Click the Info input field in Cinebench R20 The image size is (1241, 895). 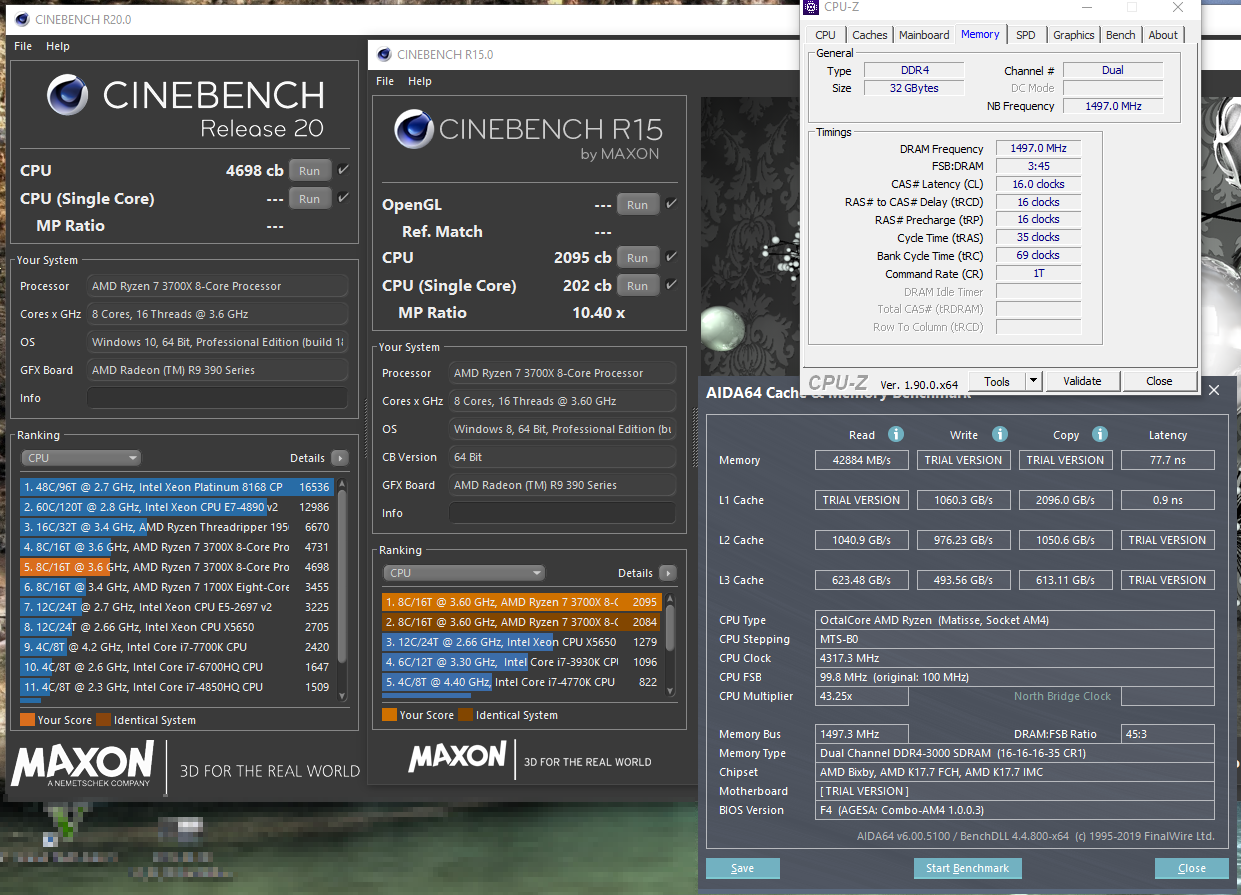coord(217,398)
